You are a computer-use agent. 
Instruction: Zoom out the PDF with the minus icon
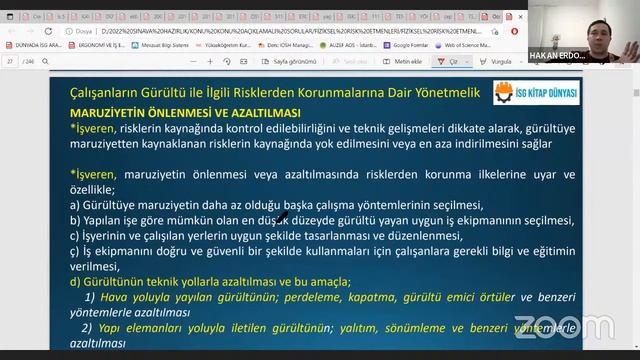193,61
